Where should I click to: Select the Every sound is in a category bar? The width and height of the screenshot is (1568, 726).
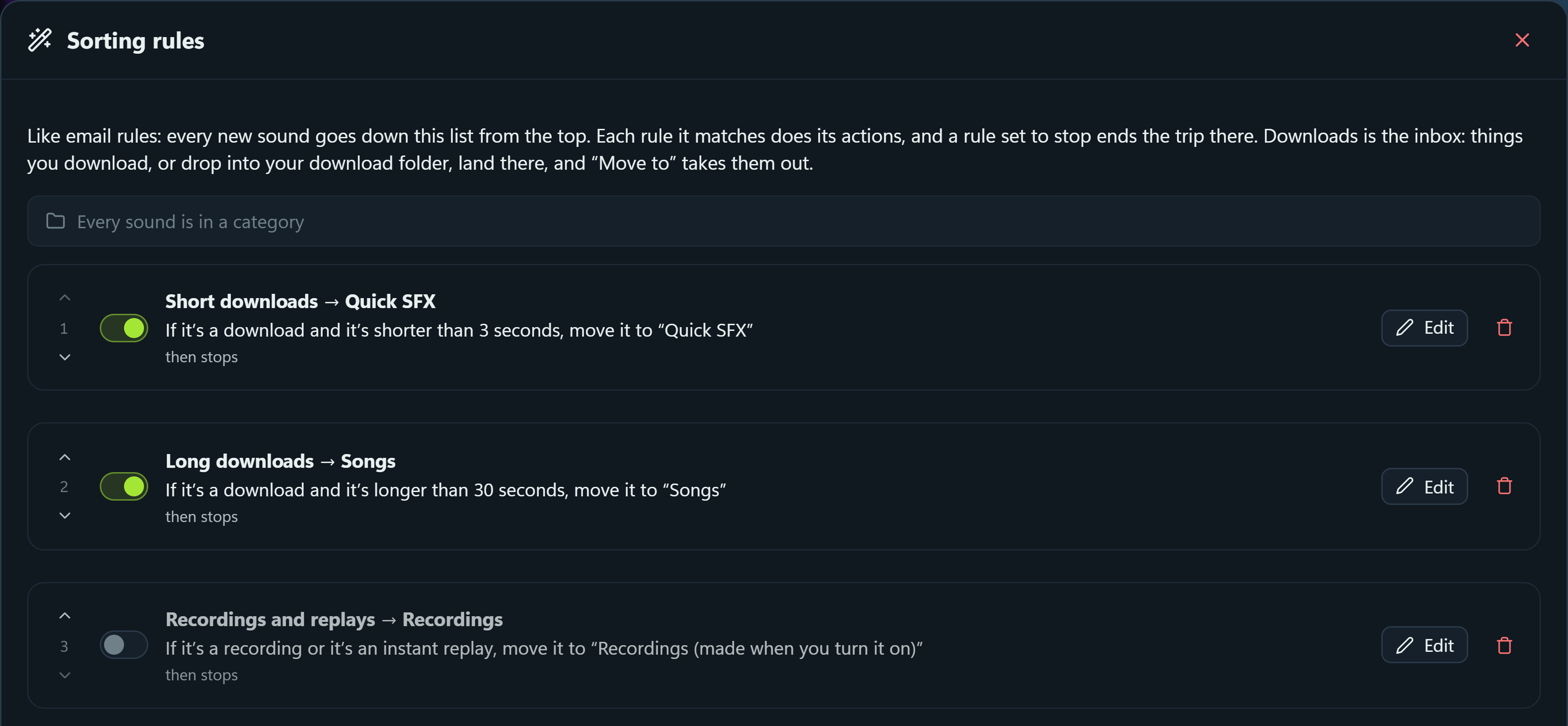click(x=784, y=221)
